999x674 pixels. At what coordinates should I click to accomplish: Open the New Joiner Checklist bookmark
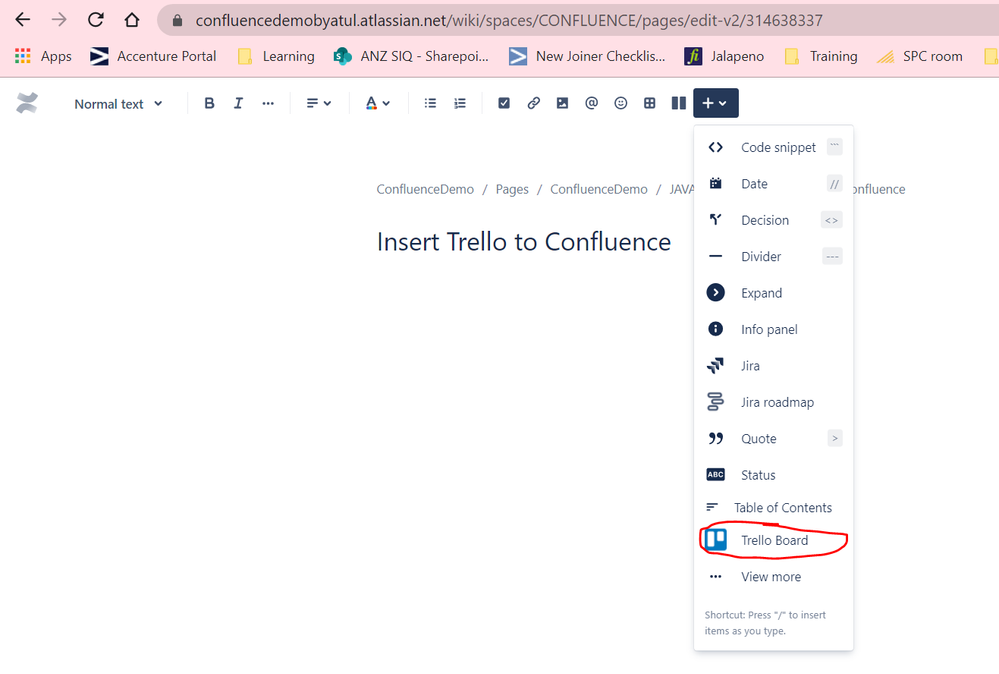click(x=587, y=56)
